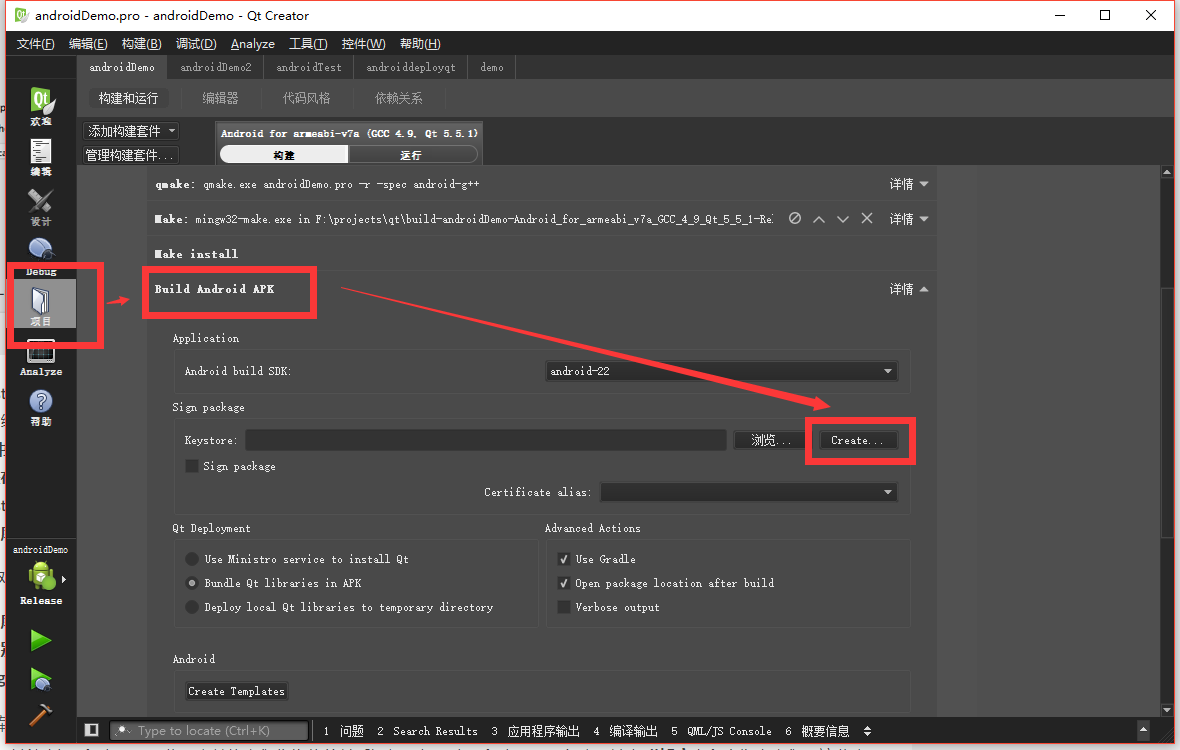Click vertical scrollbar down arrow
Viewport: 1180px width, 750px height.
point(1166,709)
